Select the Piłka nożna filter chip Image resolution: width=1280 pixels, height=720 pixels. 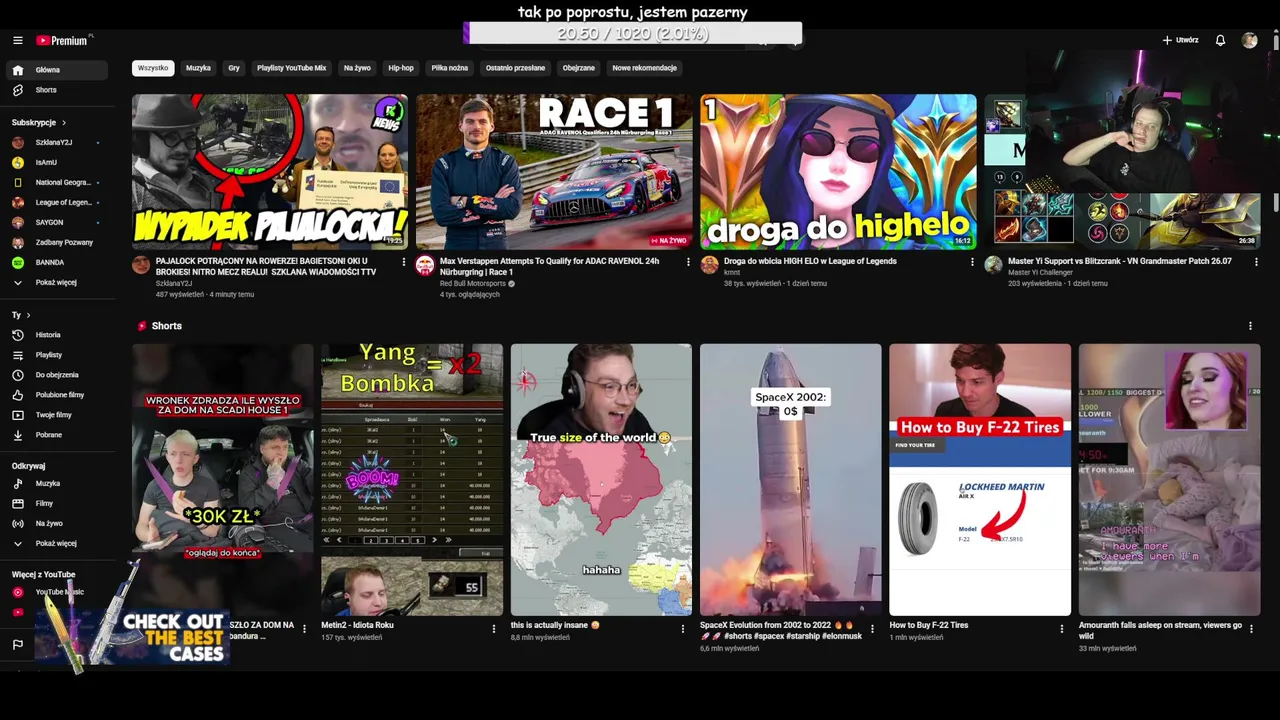tap(450, 68)
